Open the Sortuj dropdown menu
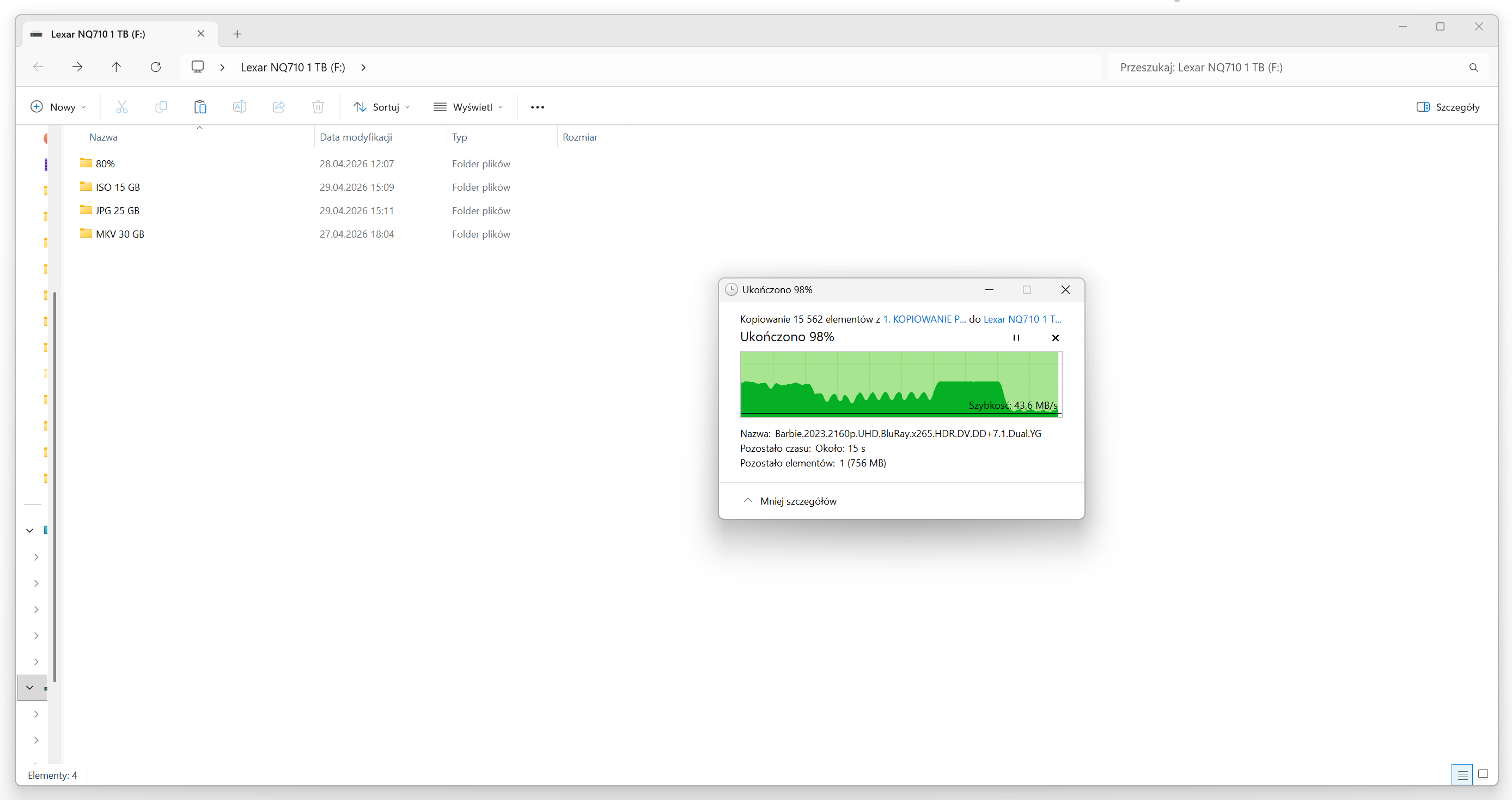This screenshot has height=800, width=1512. [381, 107]
